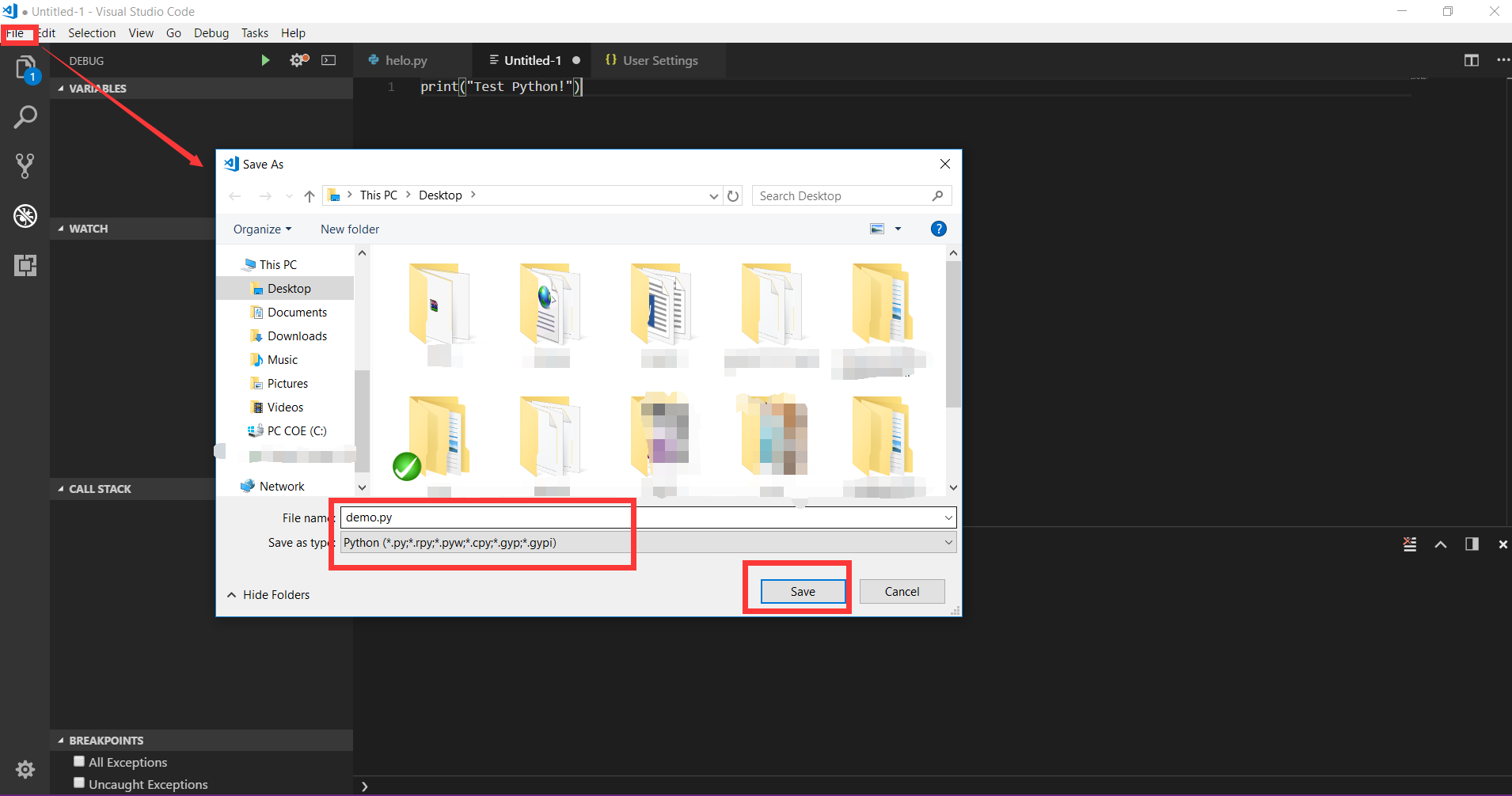Open the Explorer view in activity bar

(x=25, y=69)
